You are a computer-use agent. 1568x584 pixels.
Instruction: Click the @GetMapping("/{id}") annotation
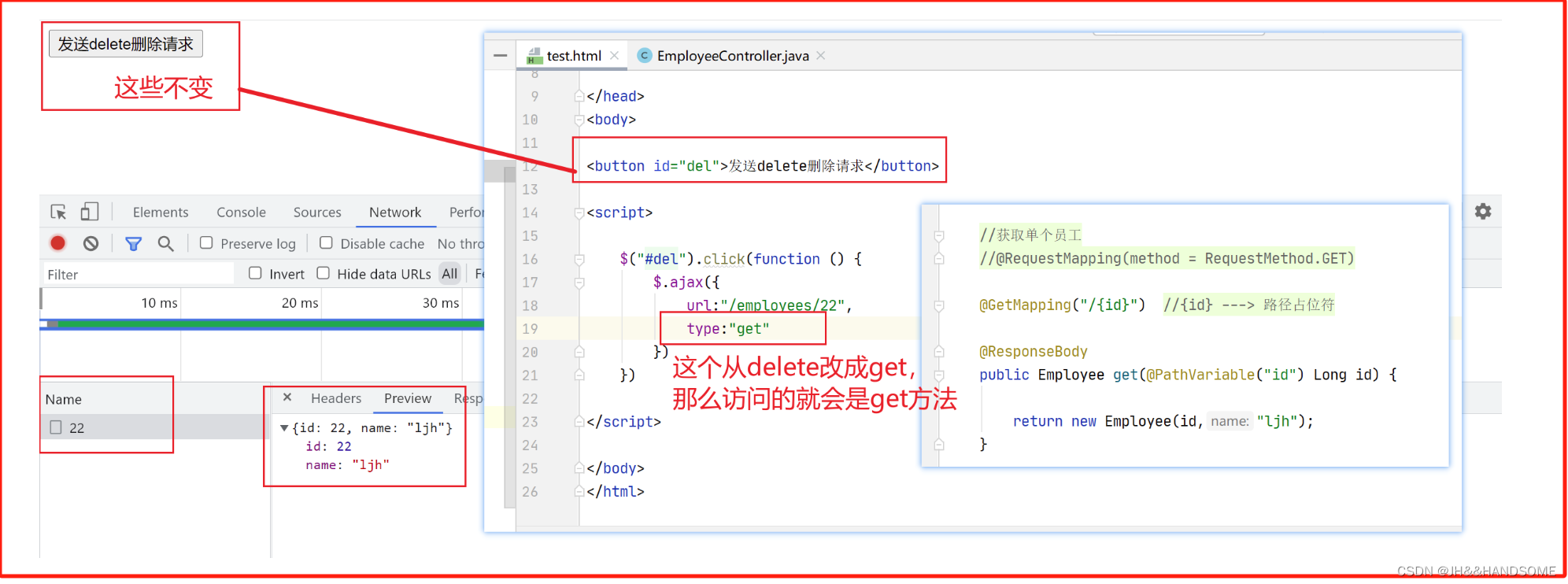[x=1062, y=305]
